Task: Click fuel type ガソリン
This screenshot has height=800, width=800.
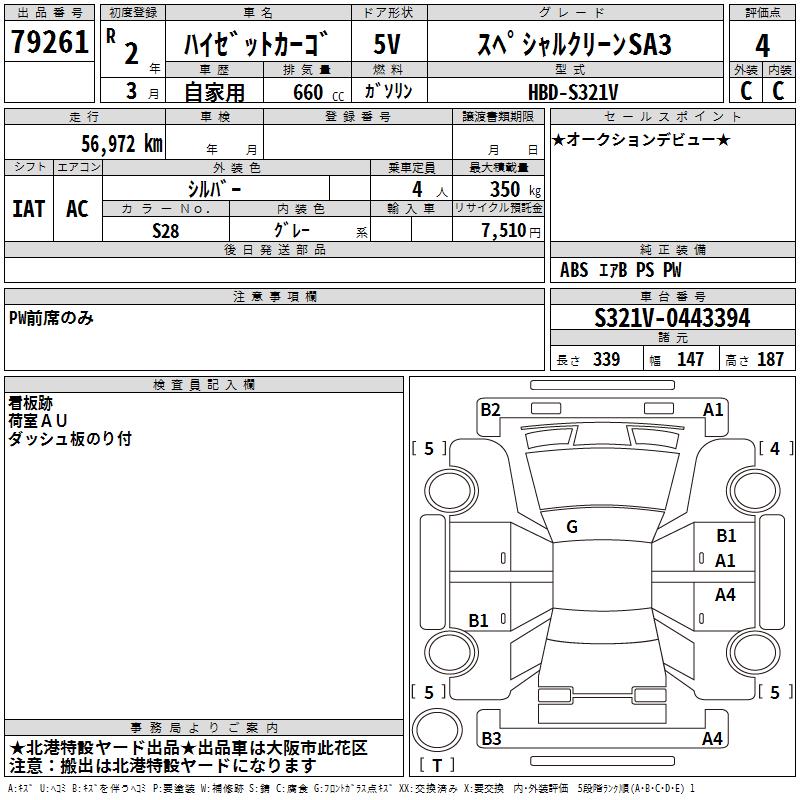Action: (x=388, y=91)
